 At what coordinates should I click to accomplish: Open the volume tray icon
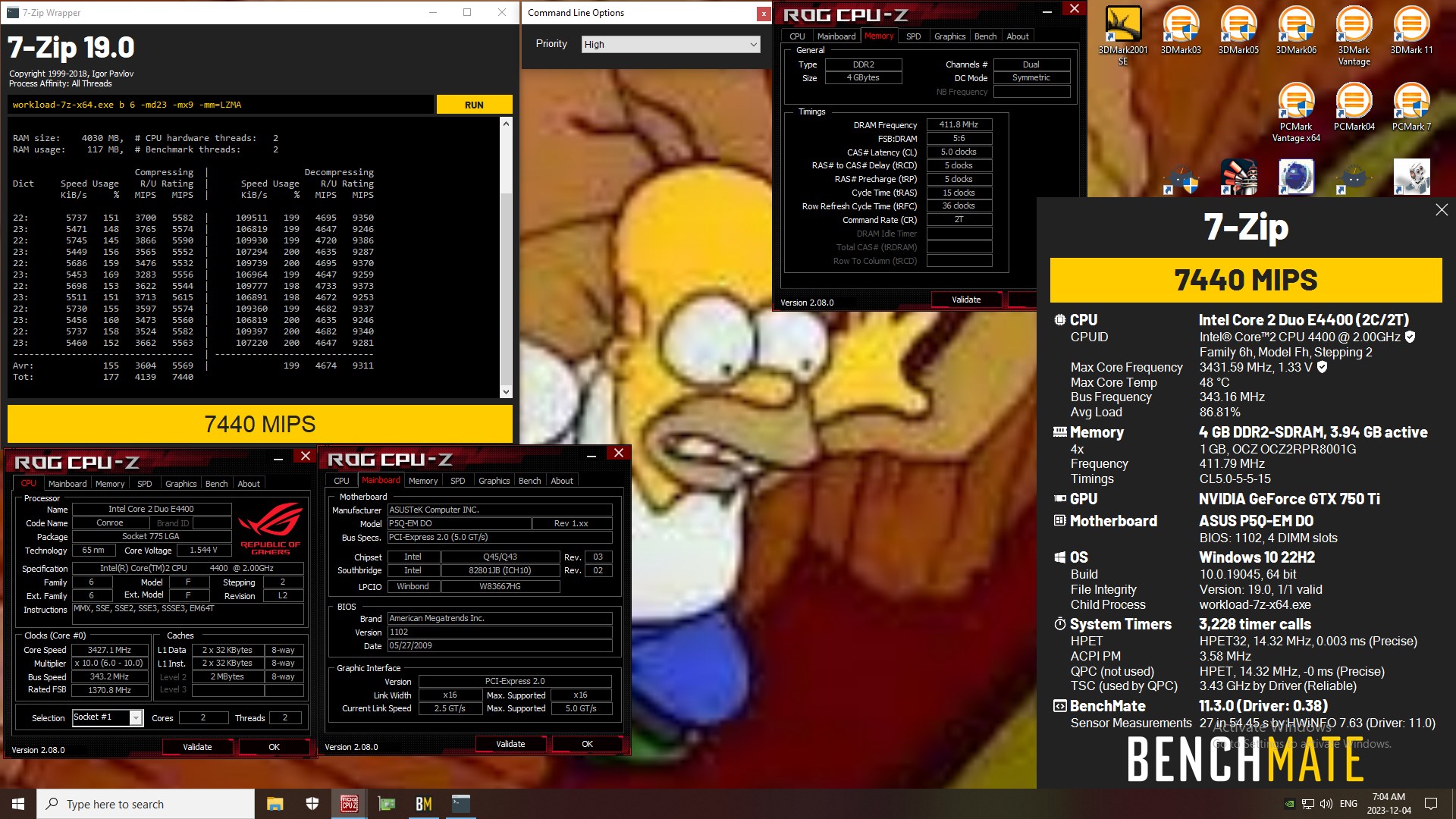pos(1326,804)
